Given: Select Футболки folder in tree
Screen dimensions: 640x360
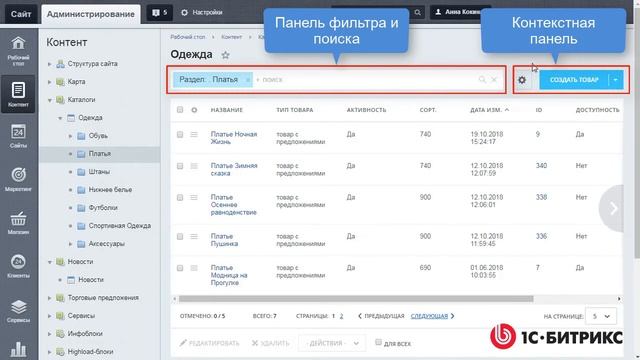Looking at the screenshot, I should (103, 208).
